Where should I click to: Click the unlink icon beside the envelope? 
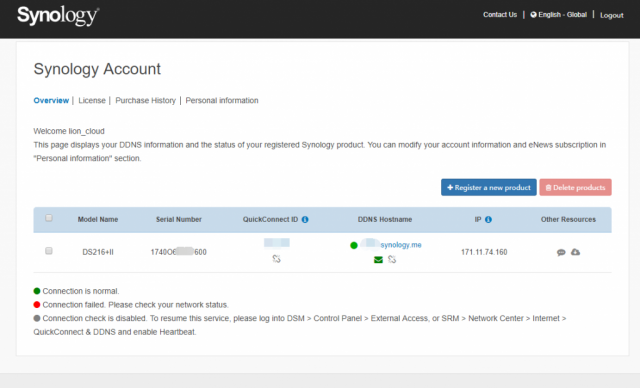pyautogui.click(x=392, y=259)
